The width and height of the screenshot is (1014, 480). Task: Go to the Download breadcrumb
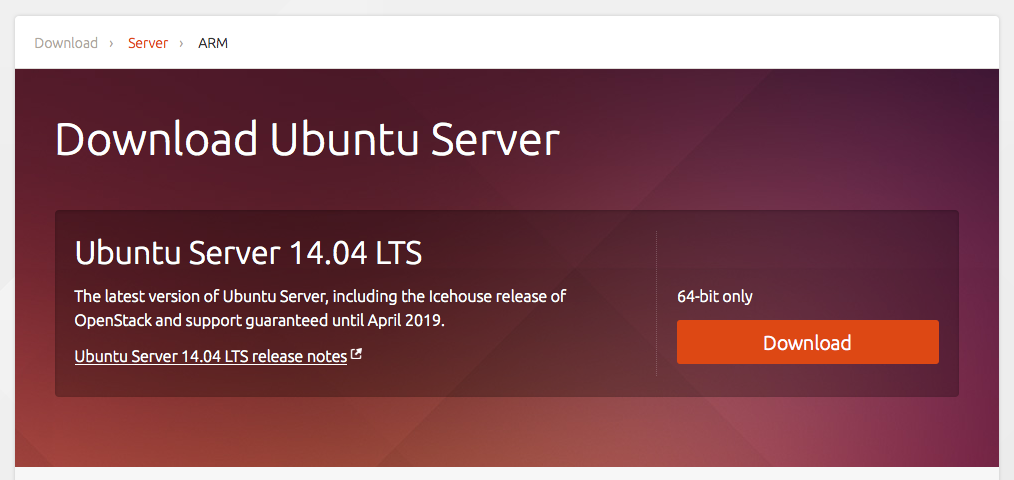(x=66, y=43)
